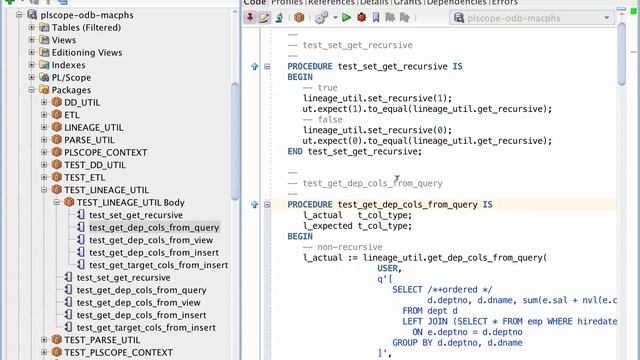Switch to the Grants tab
The width and height of the screenshot is (640, 360).
click(x=407, y=2)
